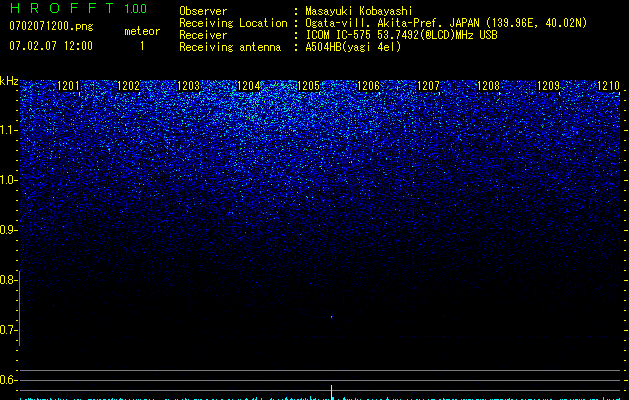The width and height of the screenshot is (629, 400).
Task: Click the 1203 time marker
Action: [x=189, y=86]
